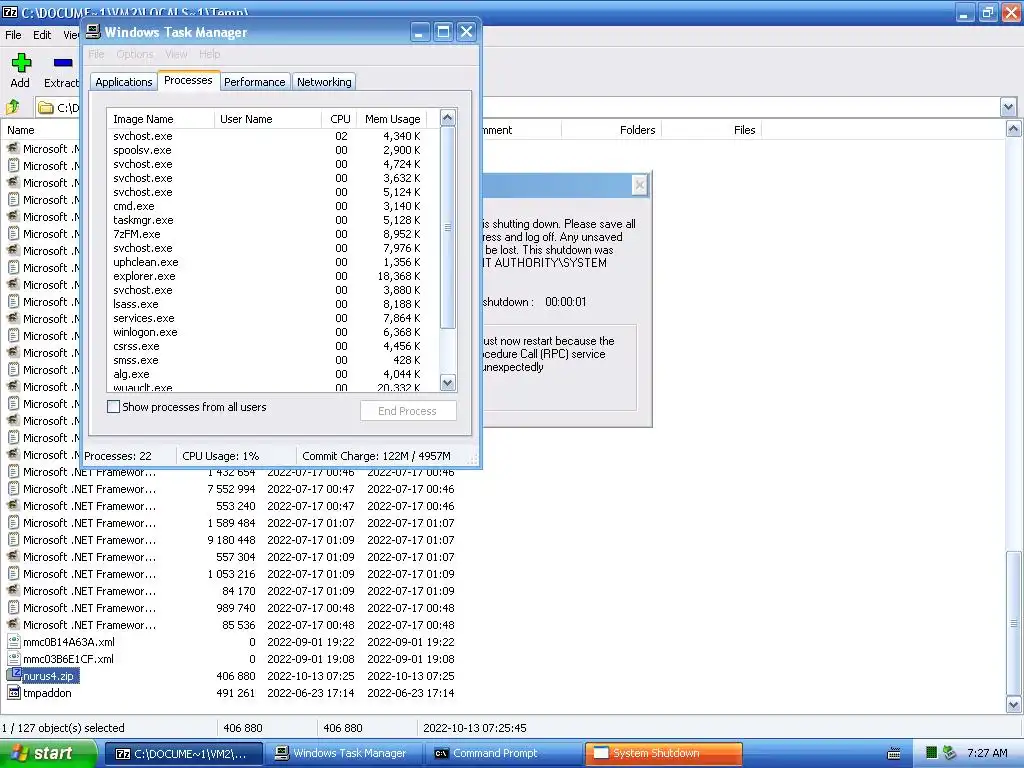Click the blue Extract icon in 7-Zip
The width and height of the screenshot is (1024, 768).
(63, 63)
